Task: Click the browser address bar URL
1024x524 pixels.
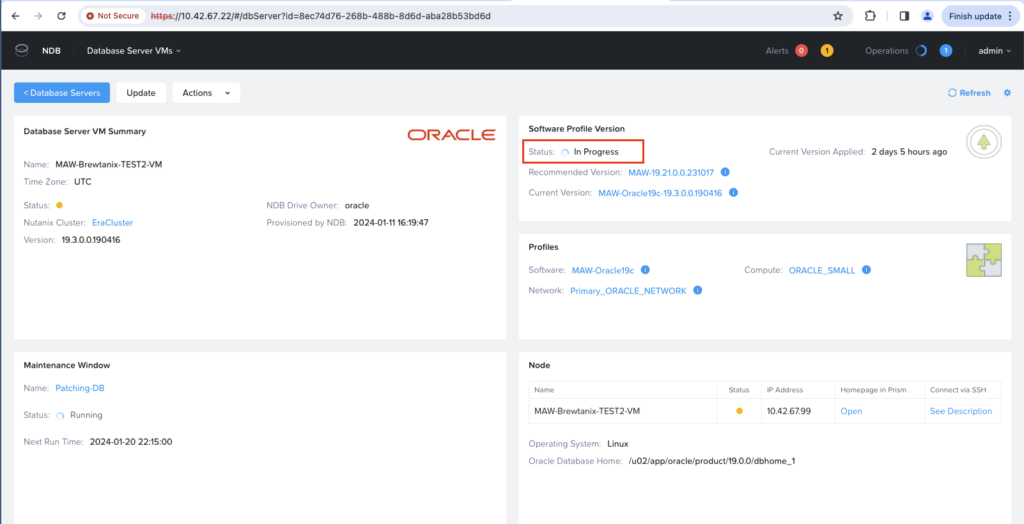Action: (x=320, y=16)
